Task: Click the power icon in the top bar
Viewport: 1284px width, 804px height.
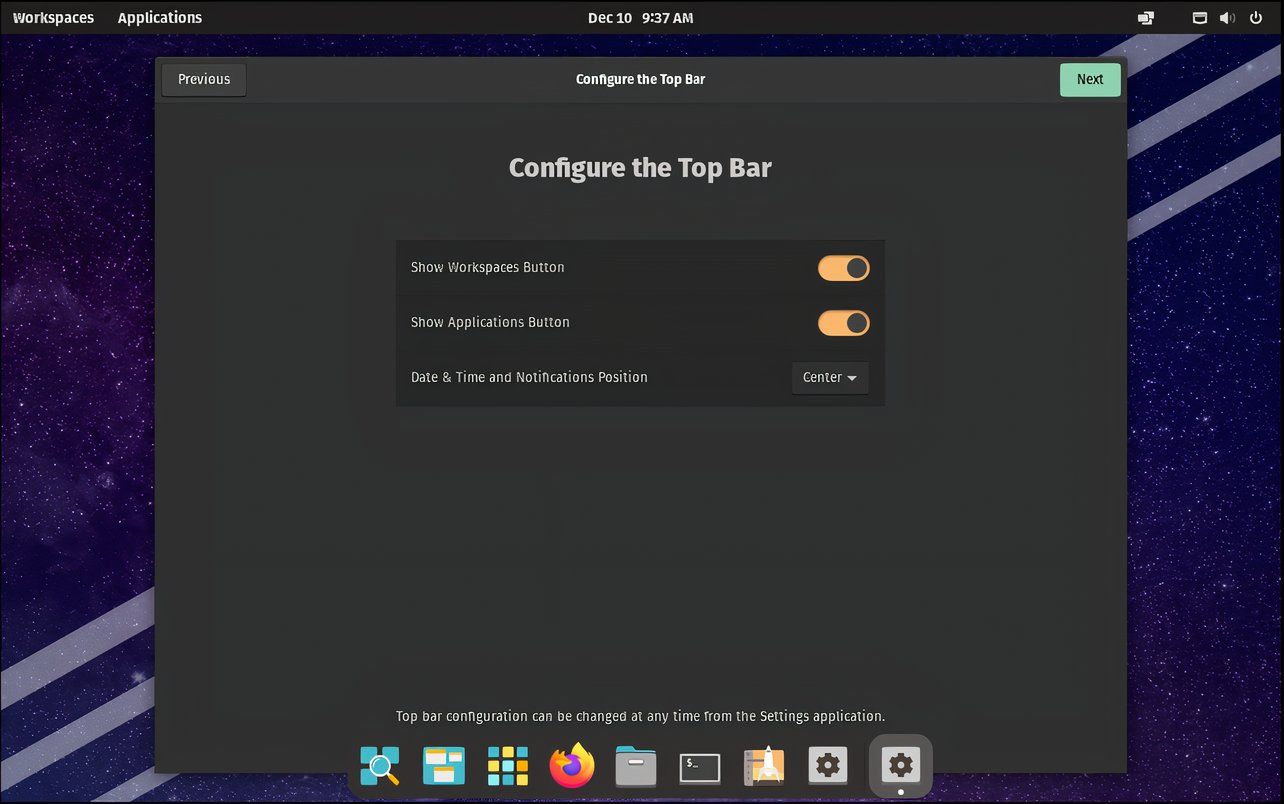Action: click(x=1255, y=17)
